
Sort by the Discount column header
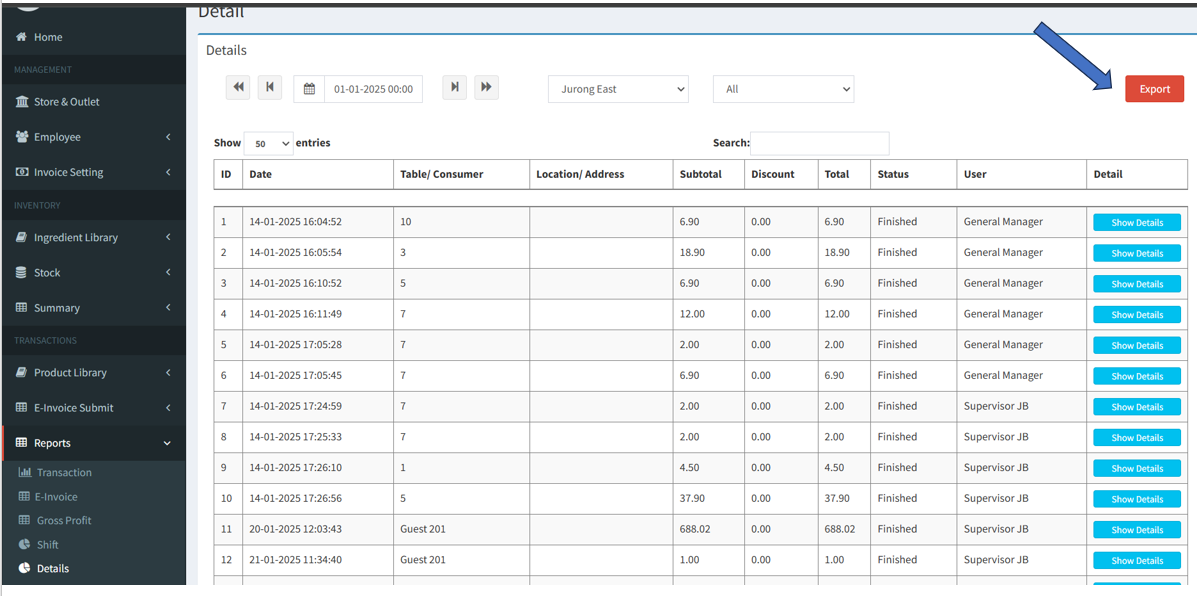(781, 174)
